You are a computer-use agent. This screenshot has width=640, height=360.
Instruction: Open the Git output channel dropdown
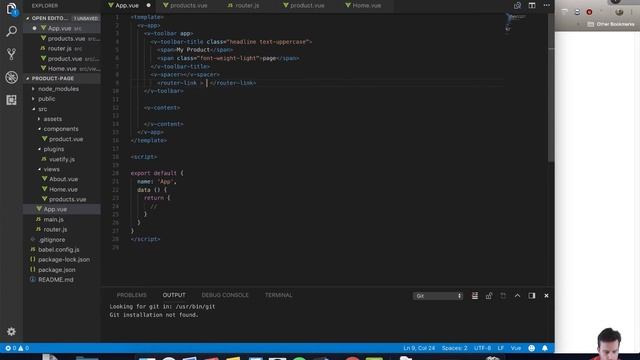[x=438, y=296]
